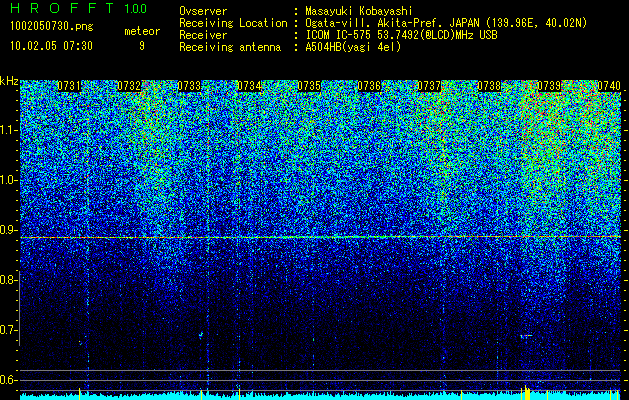This screenshot has width=629, height=400.
Task: Select file name 1002050730.png
Action: 51,26
